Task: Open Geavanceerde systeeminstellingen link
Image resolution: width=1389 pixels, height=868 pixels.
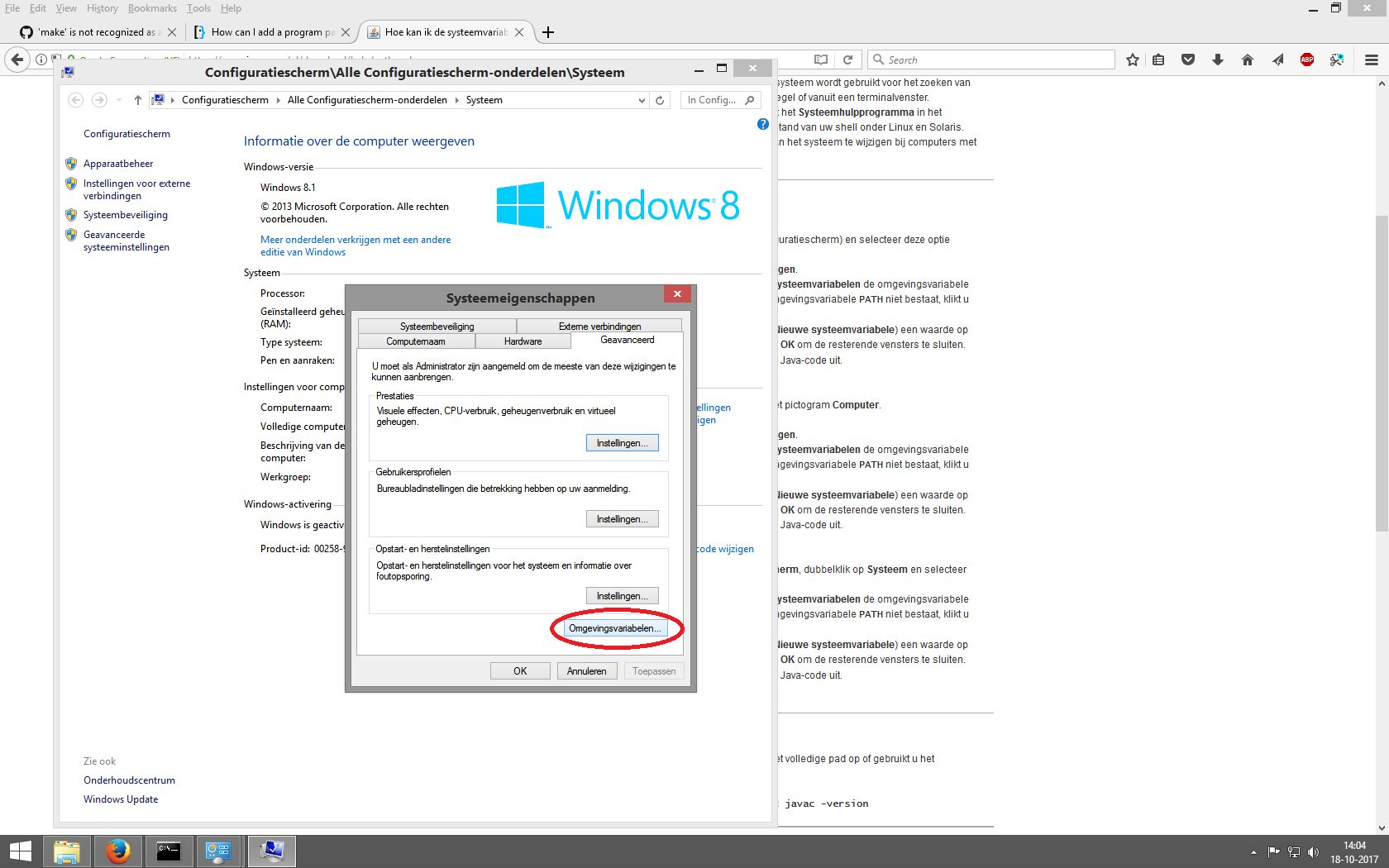Action: (126, 241)
